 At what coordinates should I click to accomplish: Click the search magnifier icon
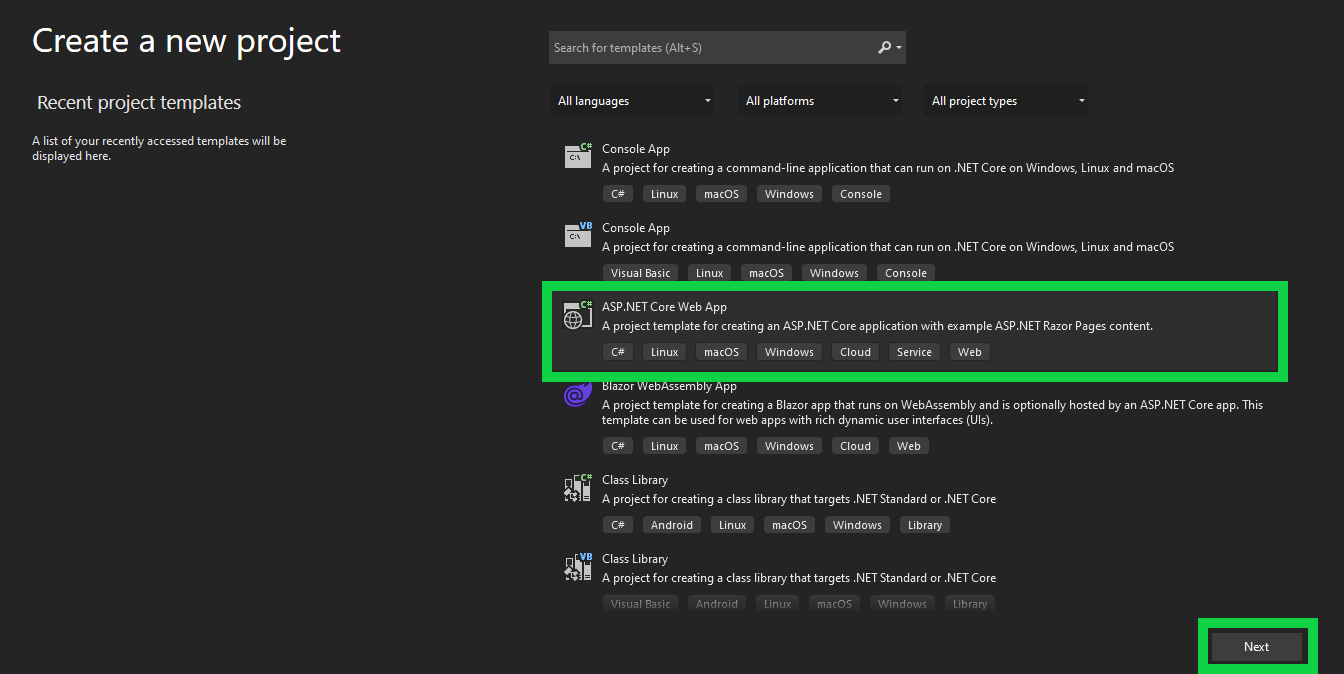point(884,47)
